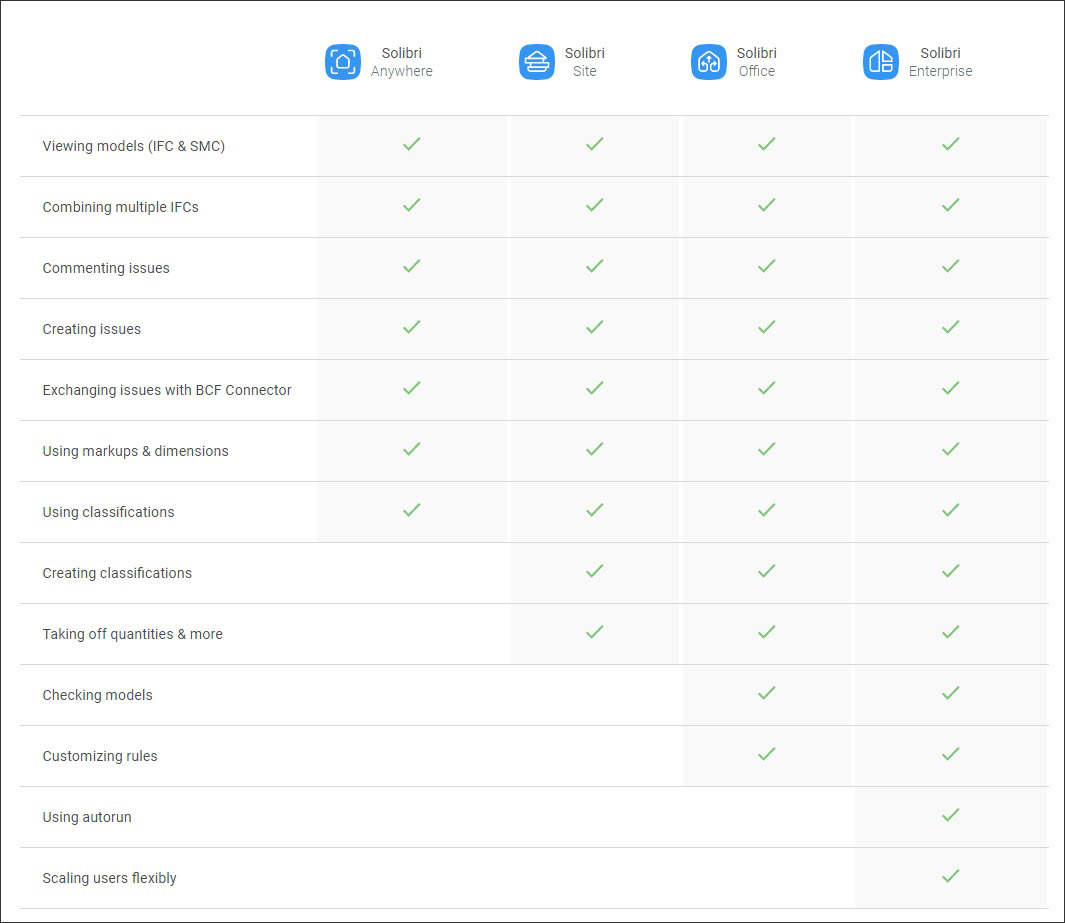The height and width of the screenshot is (923, 1065).
Task: Select 'Exchanging issues with BCF Connector' label
Action: coord(167,390)
